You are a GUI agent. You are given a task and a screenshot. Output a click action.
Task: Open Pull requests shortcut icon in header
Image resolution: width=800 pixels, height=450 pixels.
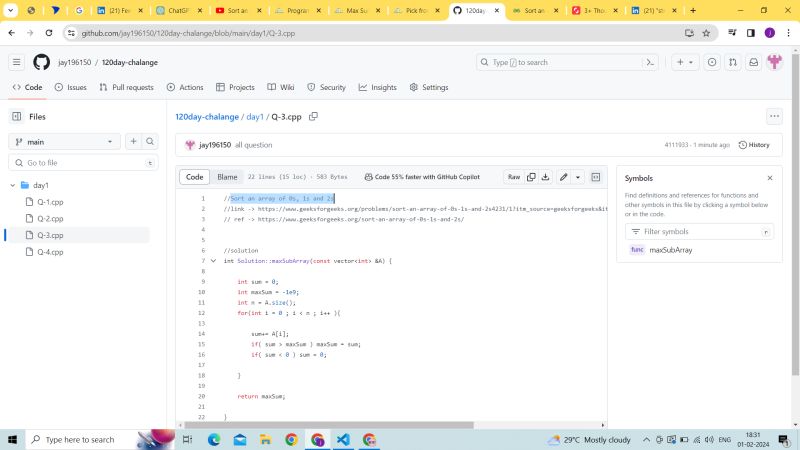click(x=733, y=62)
